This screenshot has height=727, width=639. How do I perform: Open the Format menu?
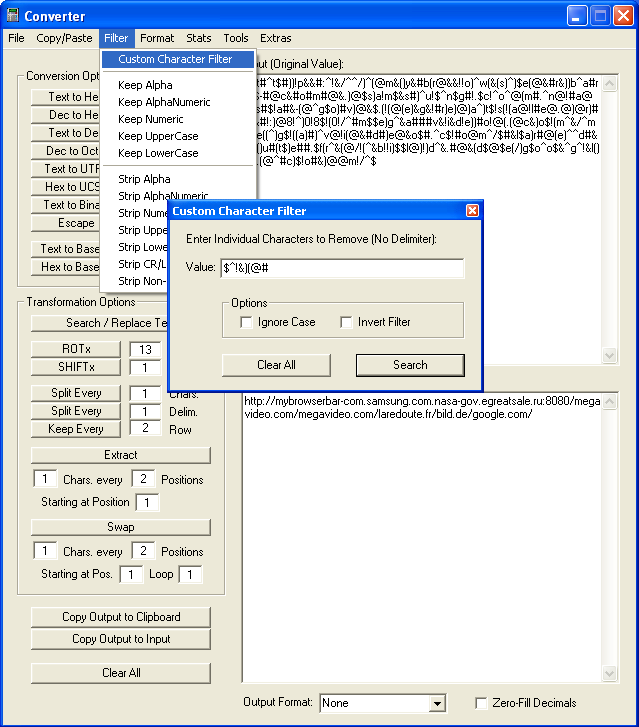click(157, 38)
